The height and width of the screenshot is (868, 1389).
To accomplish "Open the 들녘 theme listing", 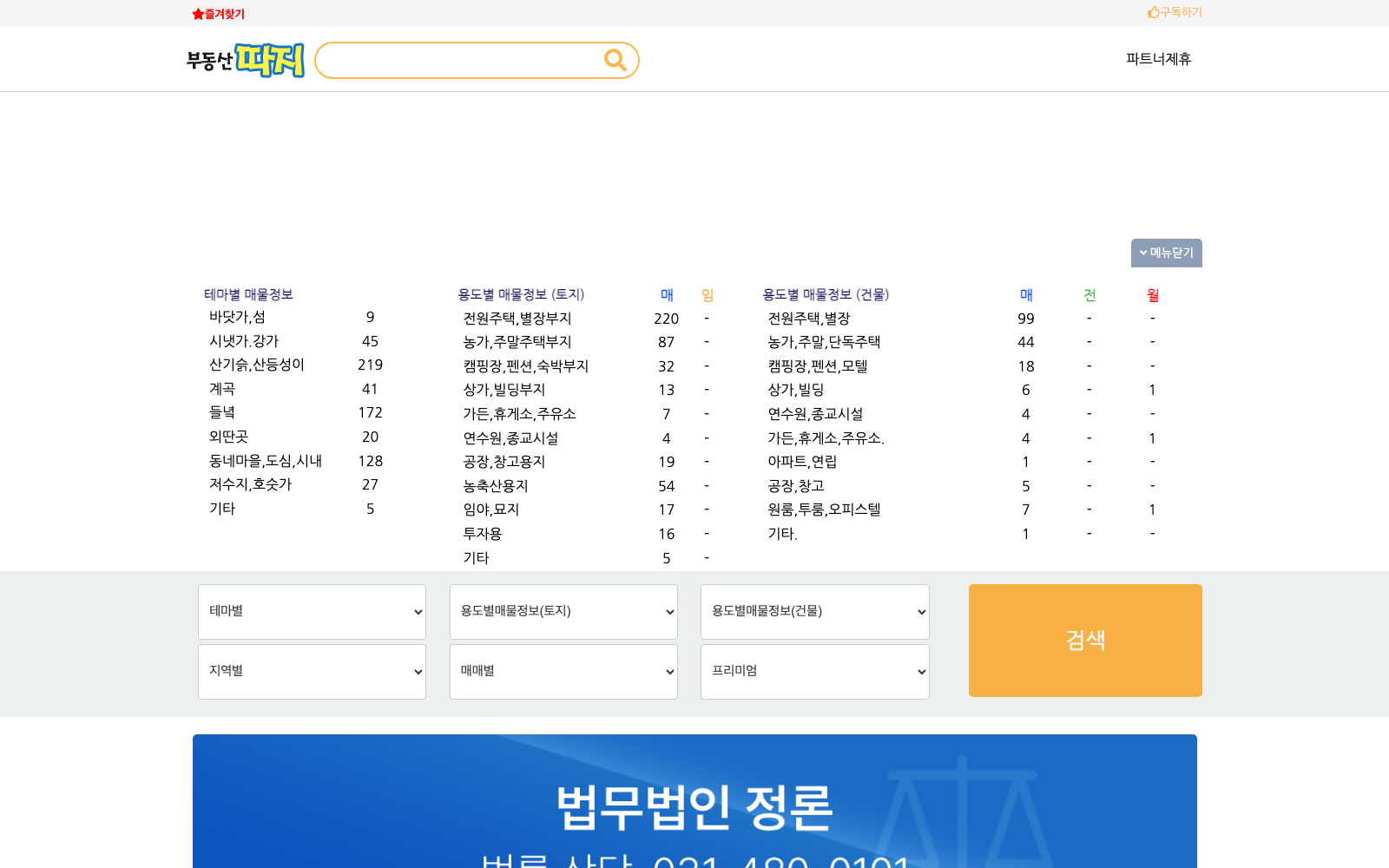I will (x=221, y=412).
